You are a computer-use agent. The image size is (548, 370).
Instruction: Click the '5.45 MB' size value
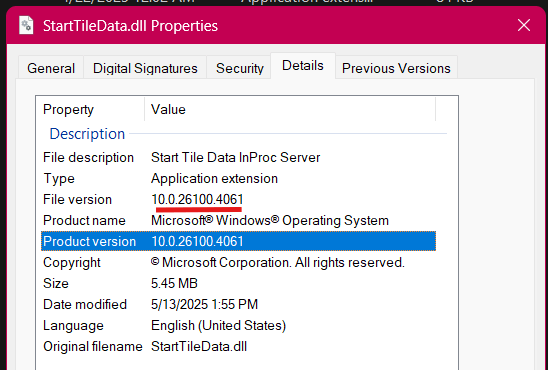click(x=174, y=283)
